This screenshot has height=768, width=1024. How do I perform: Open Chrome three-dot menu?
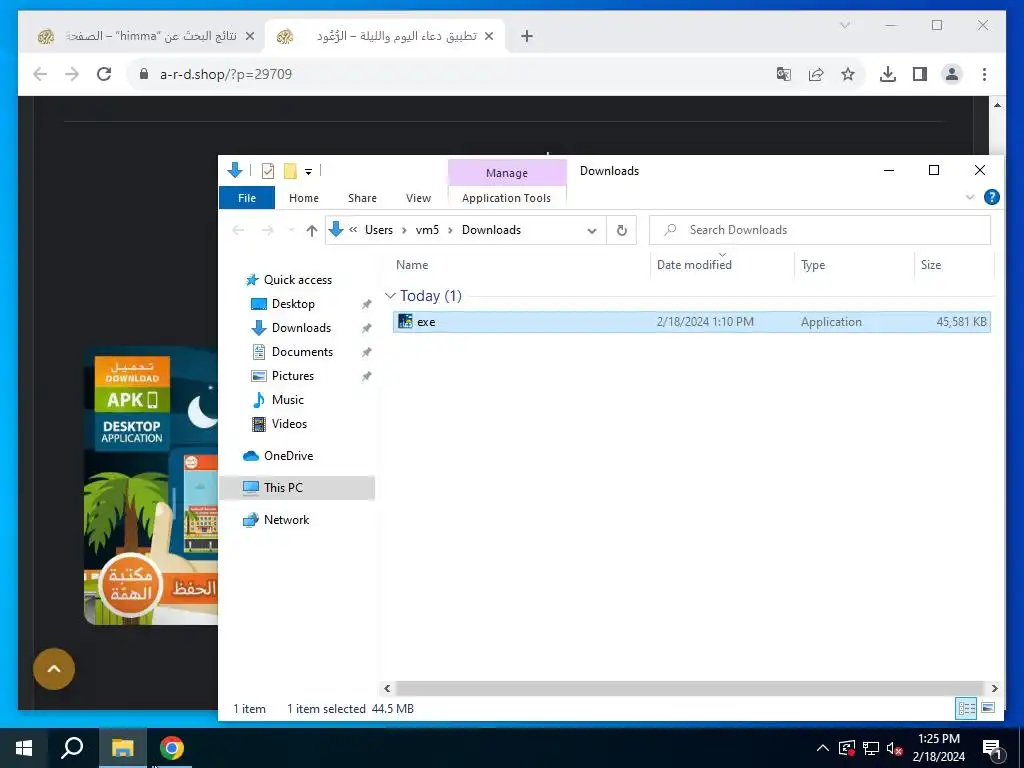(x=984, y=74)
